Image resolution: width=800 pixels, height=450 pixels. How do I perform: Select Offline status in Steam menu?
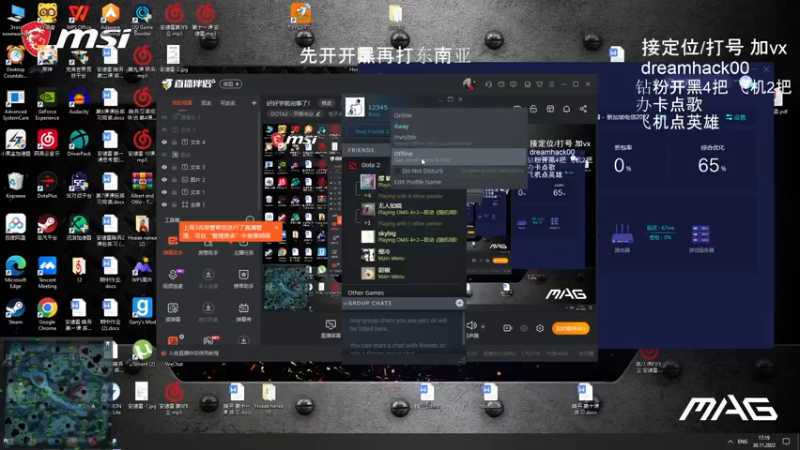[x=458, y=156]
